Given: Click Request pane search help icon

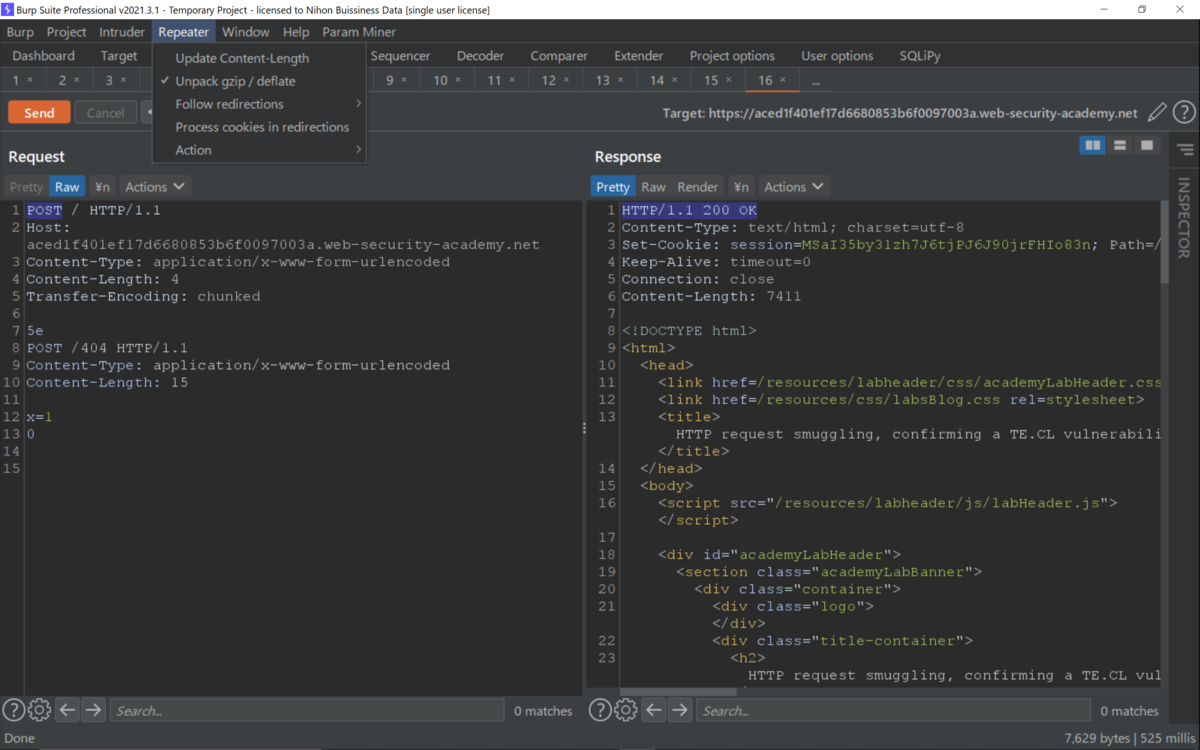Looking at the screenshot, I should tap(14, 710).
